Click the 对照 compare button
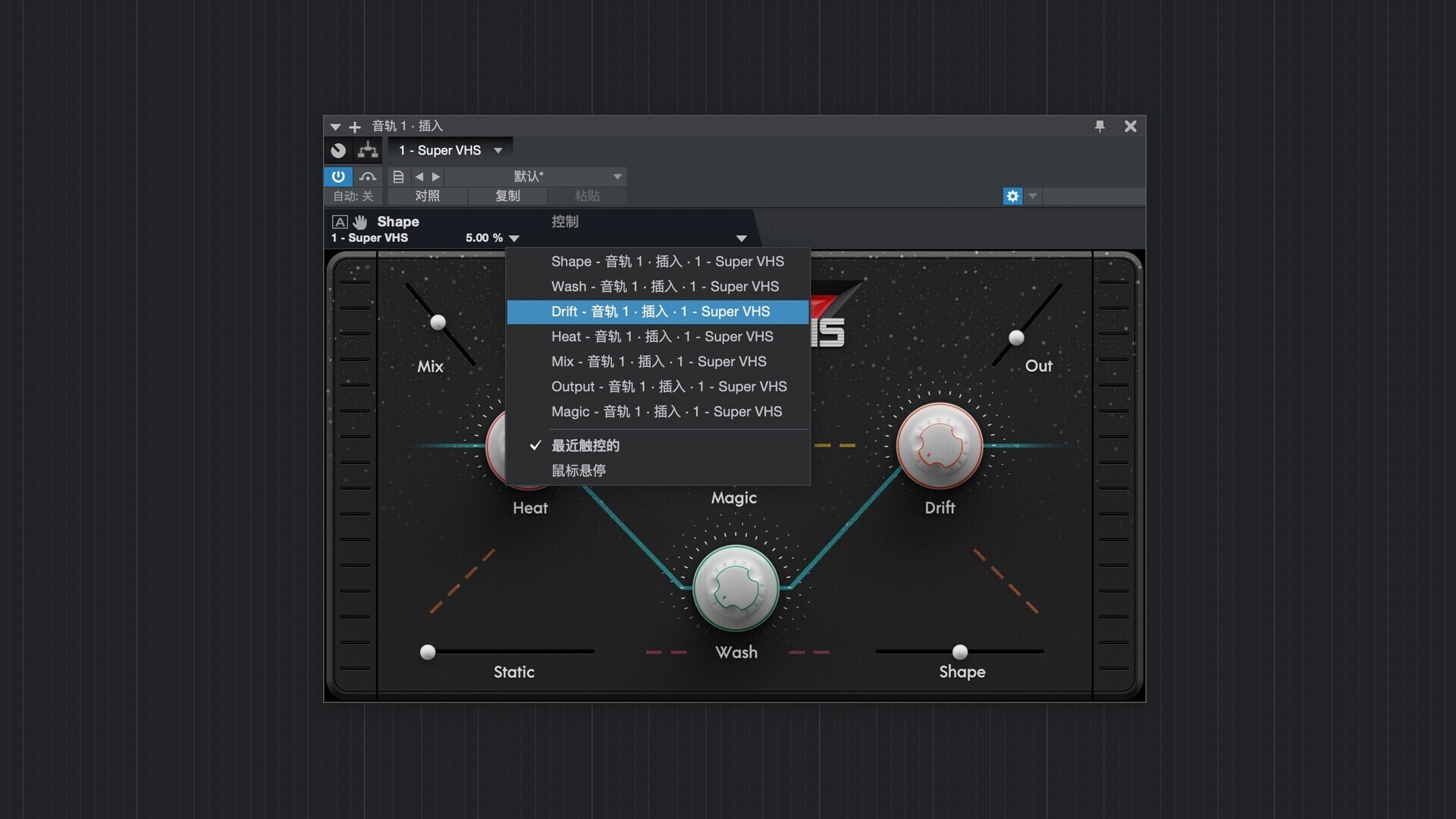 (427, 196)
